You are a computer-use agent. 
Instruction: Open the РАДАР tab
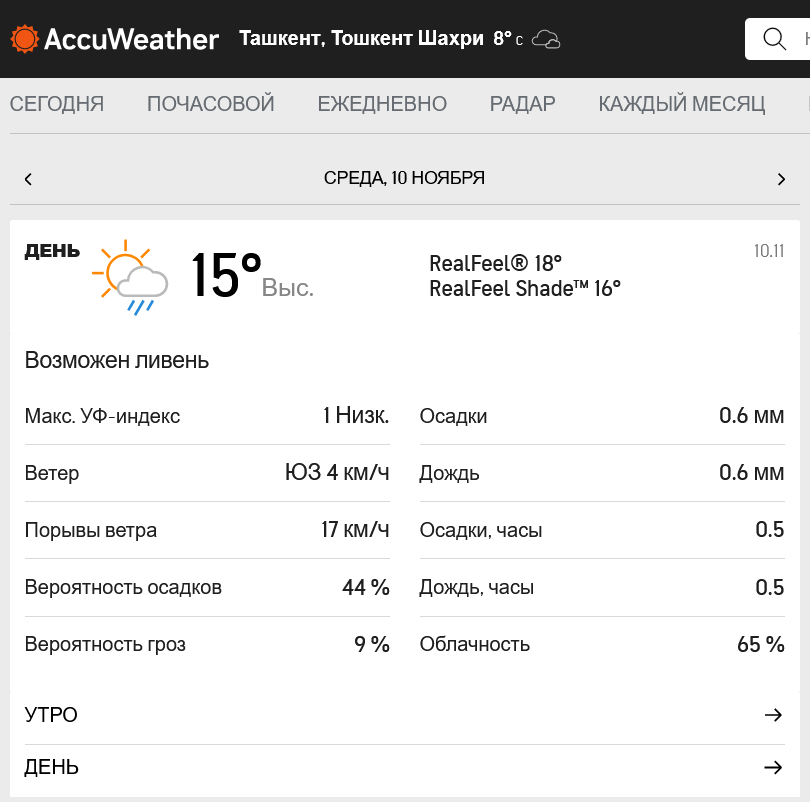tap(523, 104)
